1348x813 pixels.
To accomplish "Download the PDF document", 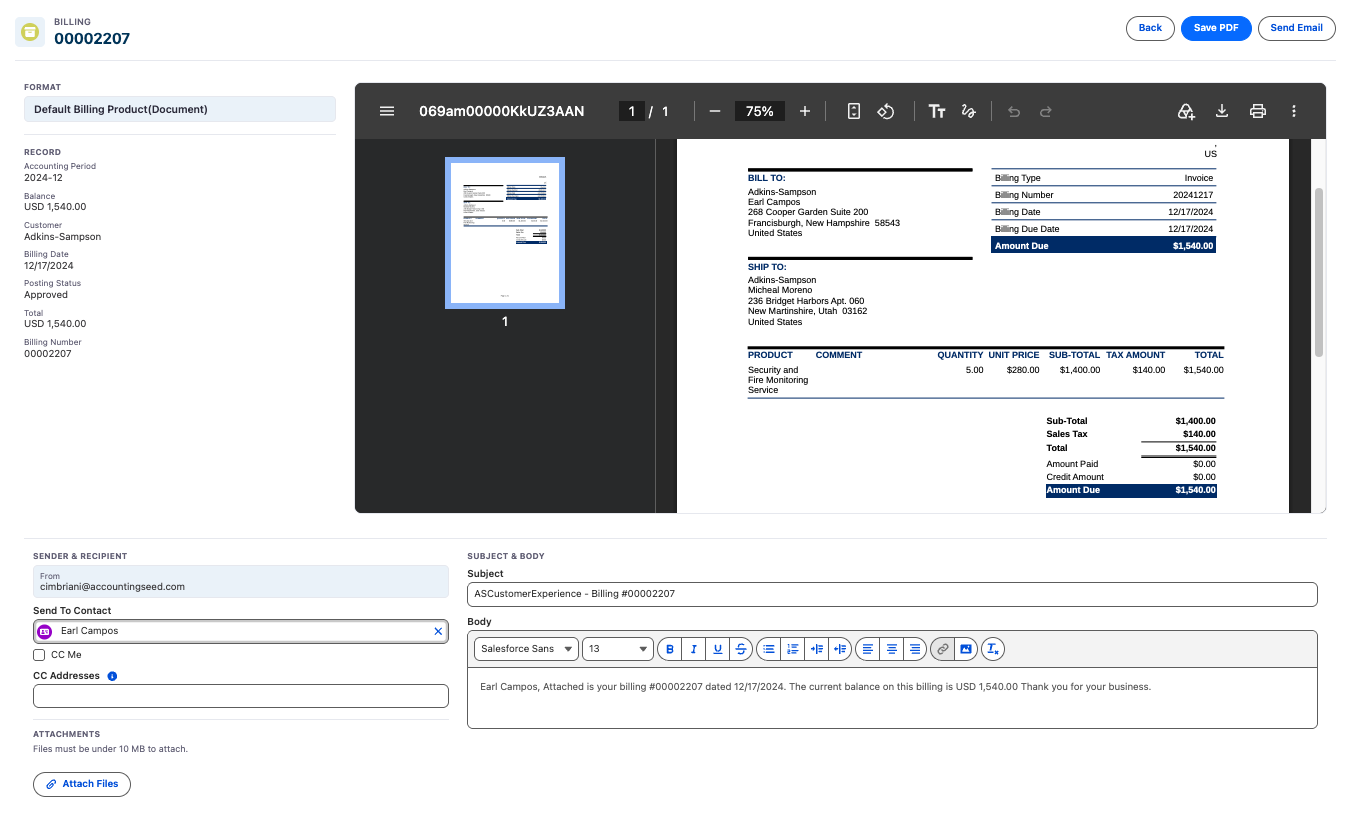I will (1222, 111).
